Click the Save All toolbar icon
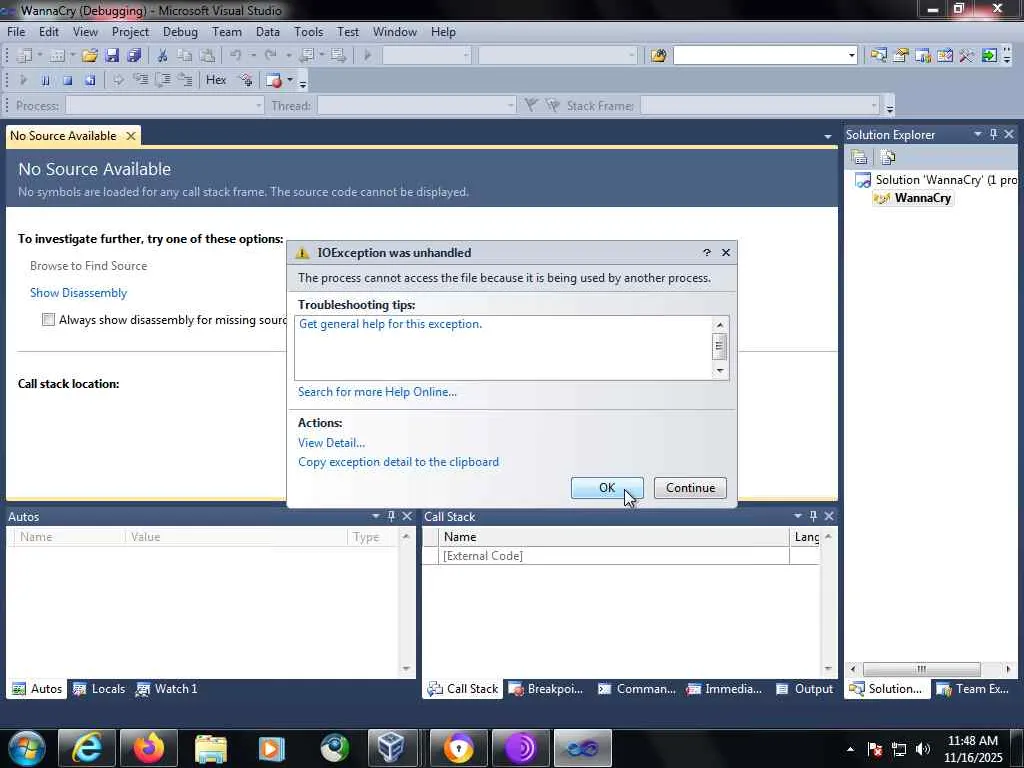 coord(134,56)
